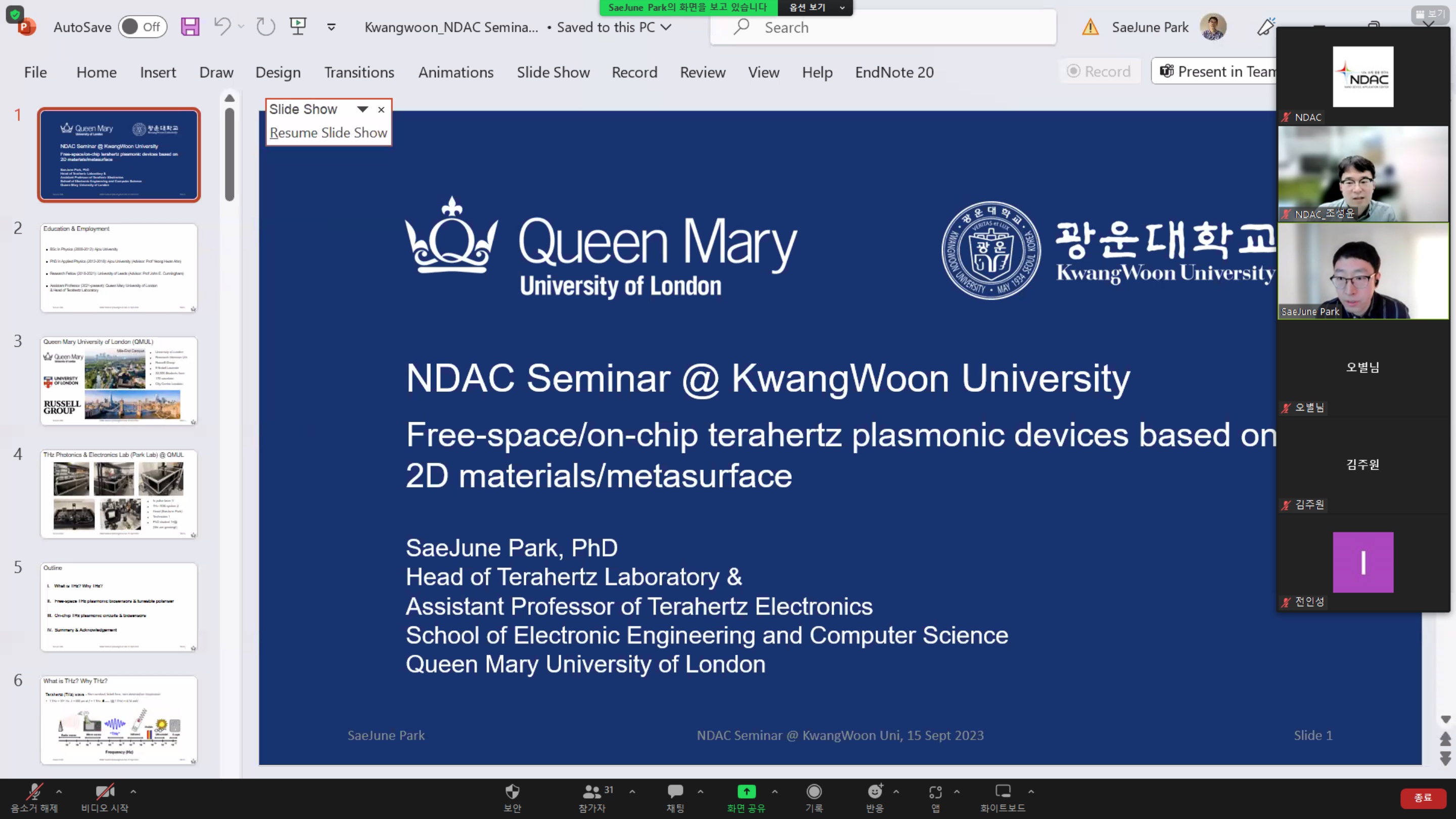1456x819 pixels.
Task: Close the Slide Show floating pane
Action: 382,110
